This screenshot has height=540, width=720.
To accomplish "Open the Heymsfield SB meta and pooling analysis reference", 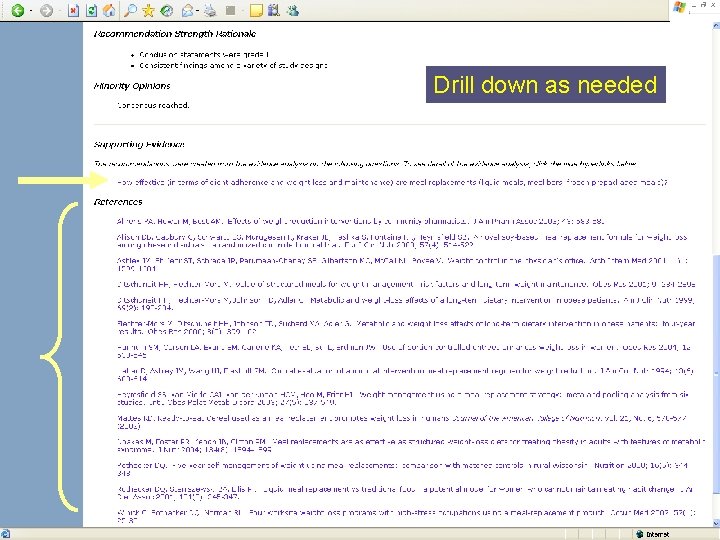I will (x=403, y=398).
